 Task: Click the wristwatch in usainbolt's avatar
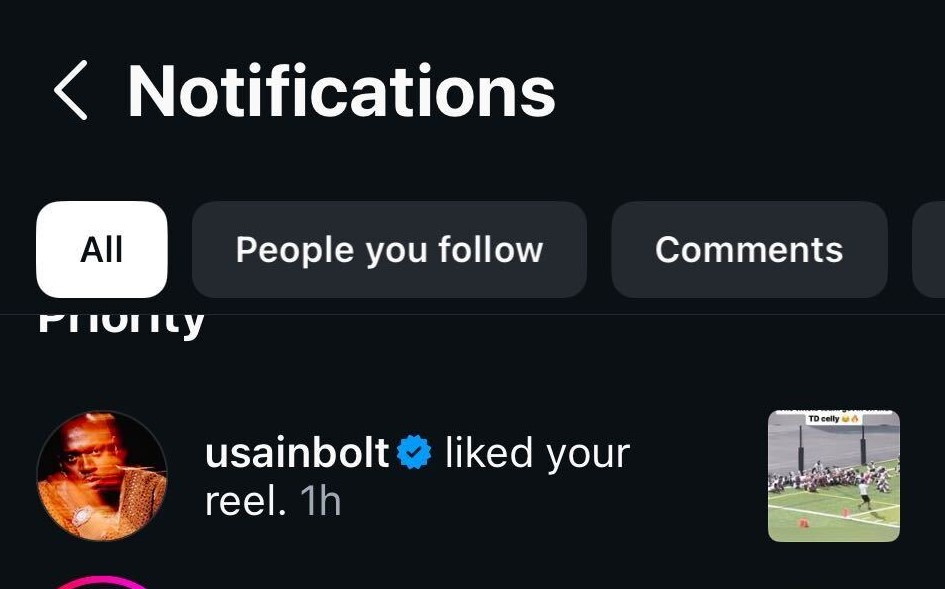pyautogui.click(x=83, y=517)
